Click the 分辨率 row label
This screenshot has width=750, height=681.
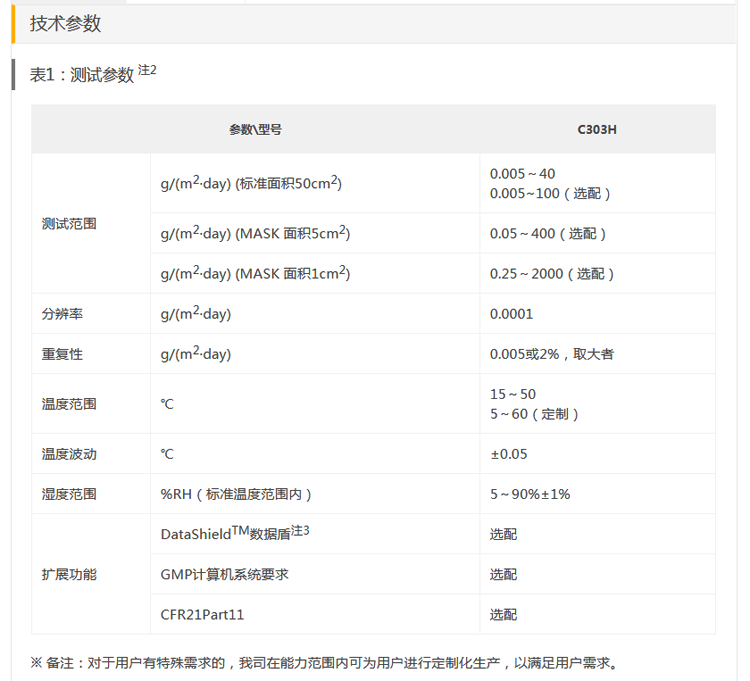point(62,313)
